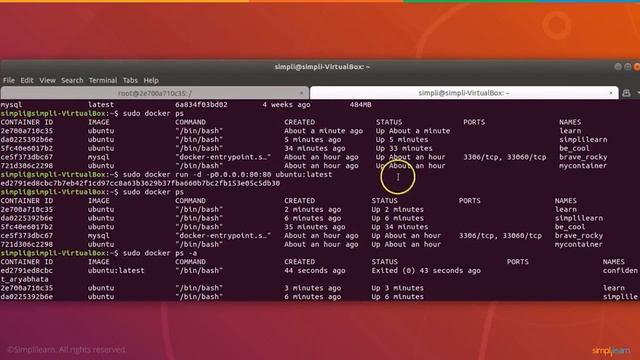Image resolution: width=640 pixels, height=360 pixels.
Task: Close the root@2e700a710c35 tab
Action: [x=302, y=93]
